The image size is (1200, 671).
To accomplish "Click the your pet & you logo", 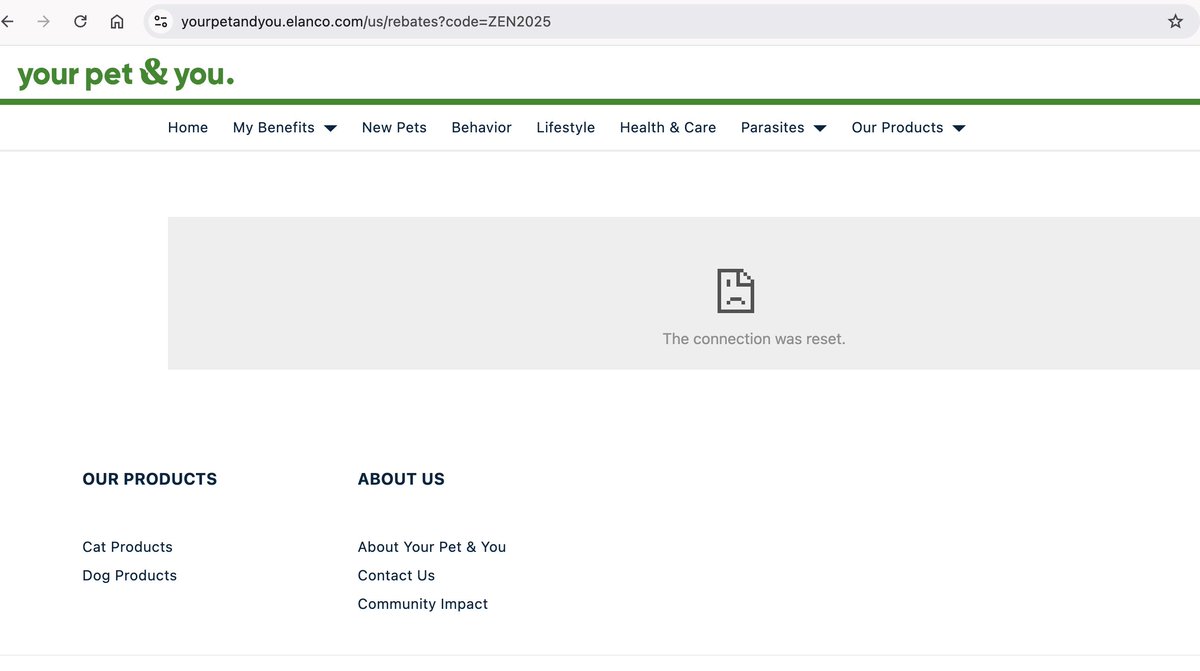I will [x=125, y=74].
